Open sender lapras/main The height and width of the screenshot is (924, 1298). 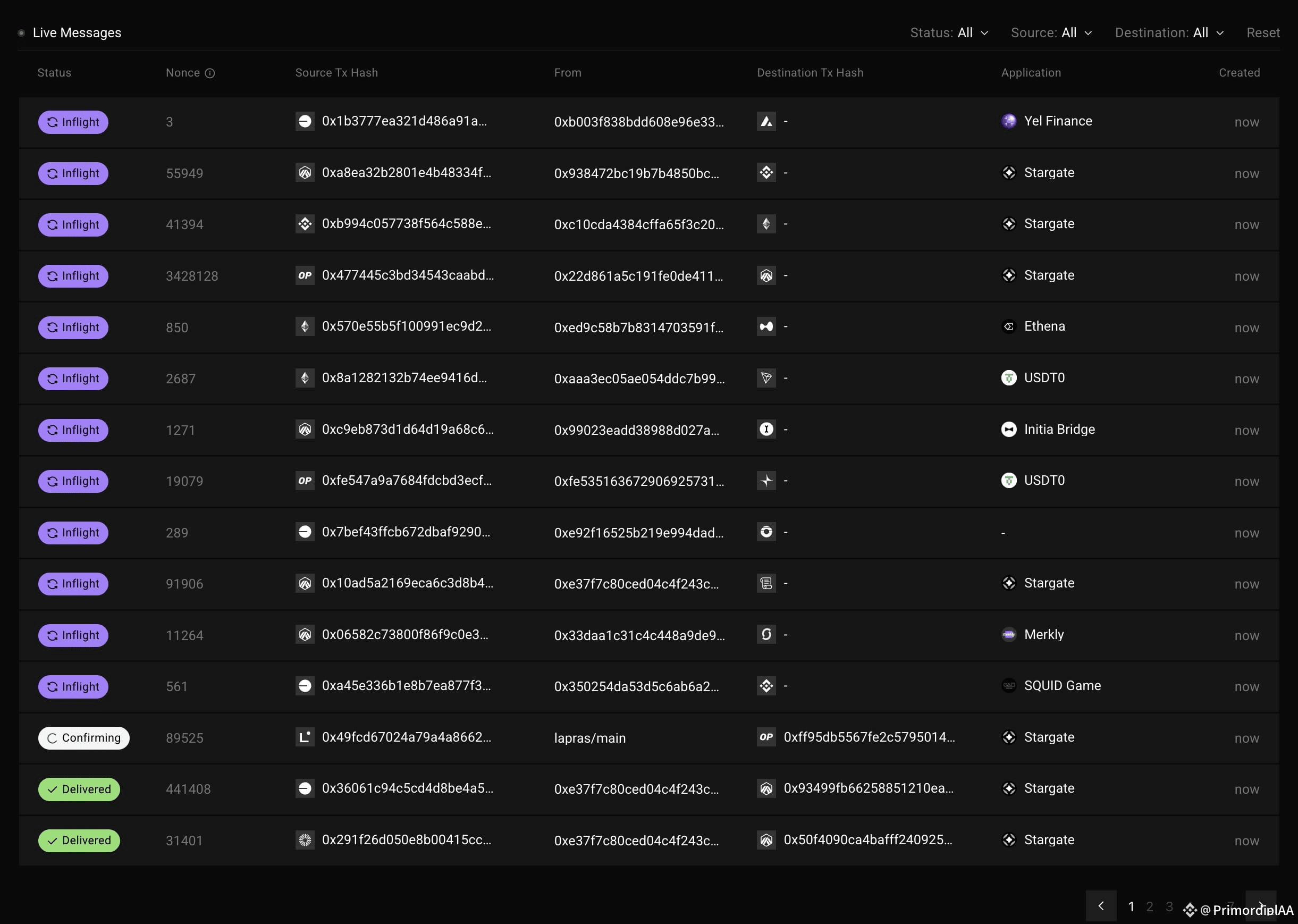click(x=590, y=738)
